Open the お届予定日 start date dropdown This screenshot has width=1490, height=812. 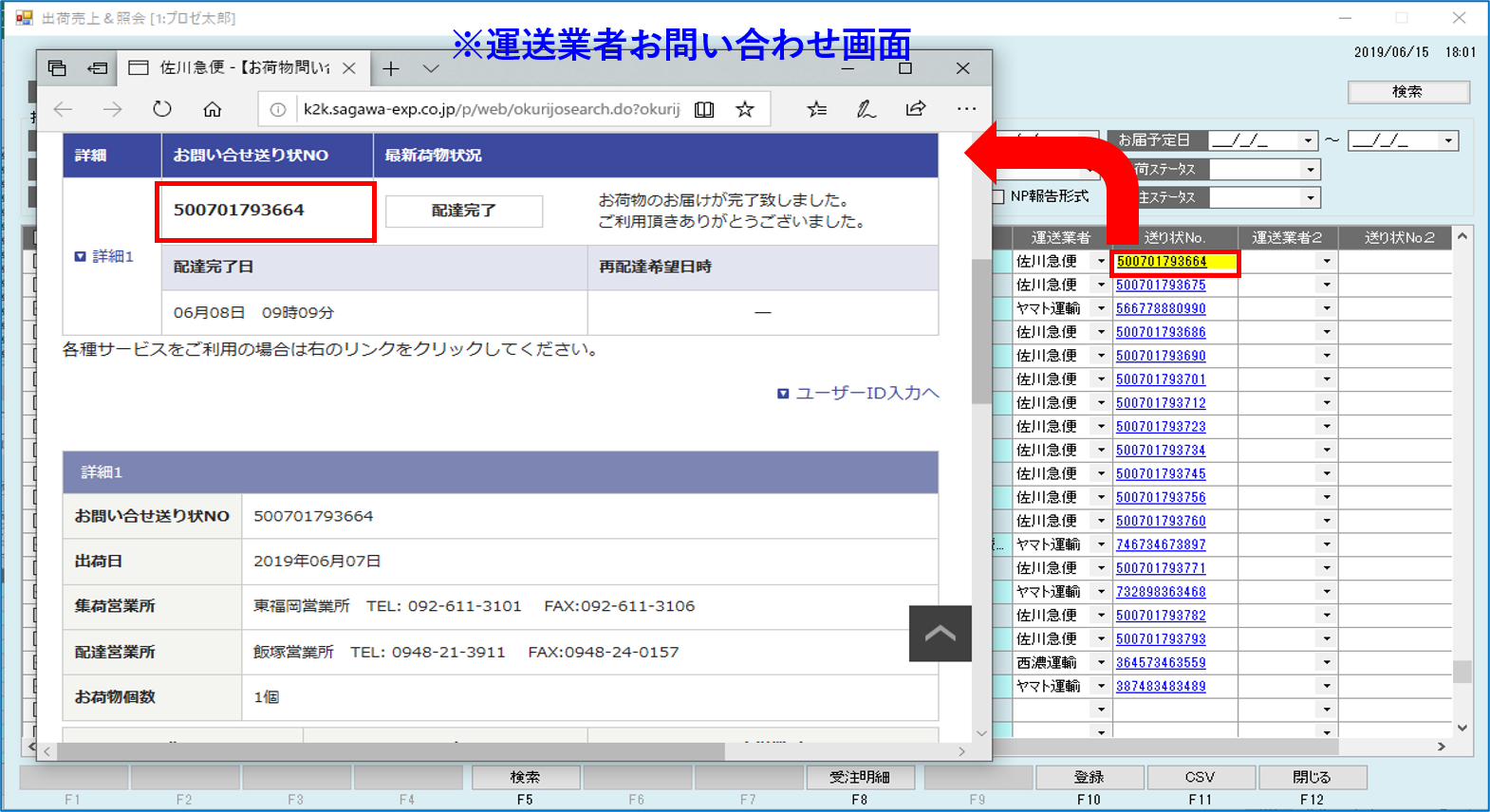point(1309,140)
